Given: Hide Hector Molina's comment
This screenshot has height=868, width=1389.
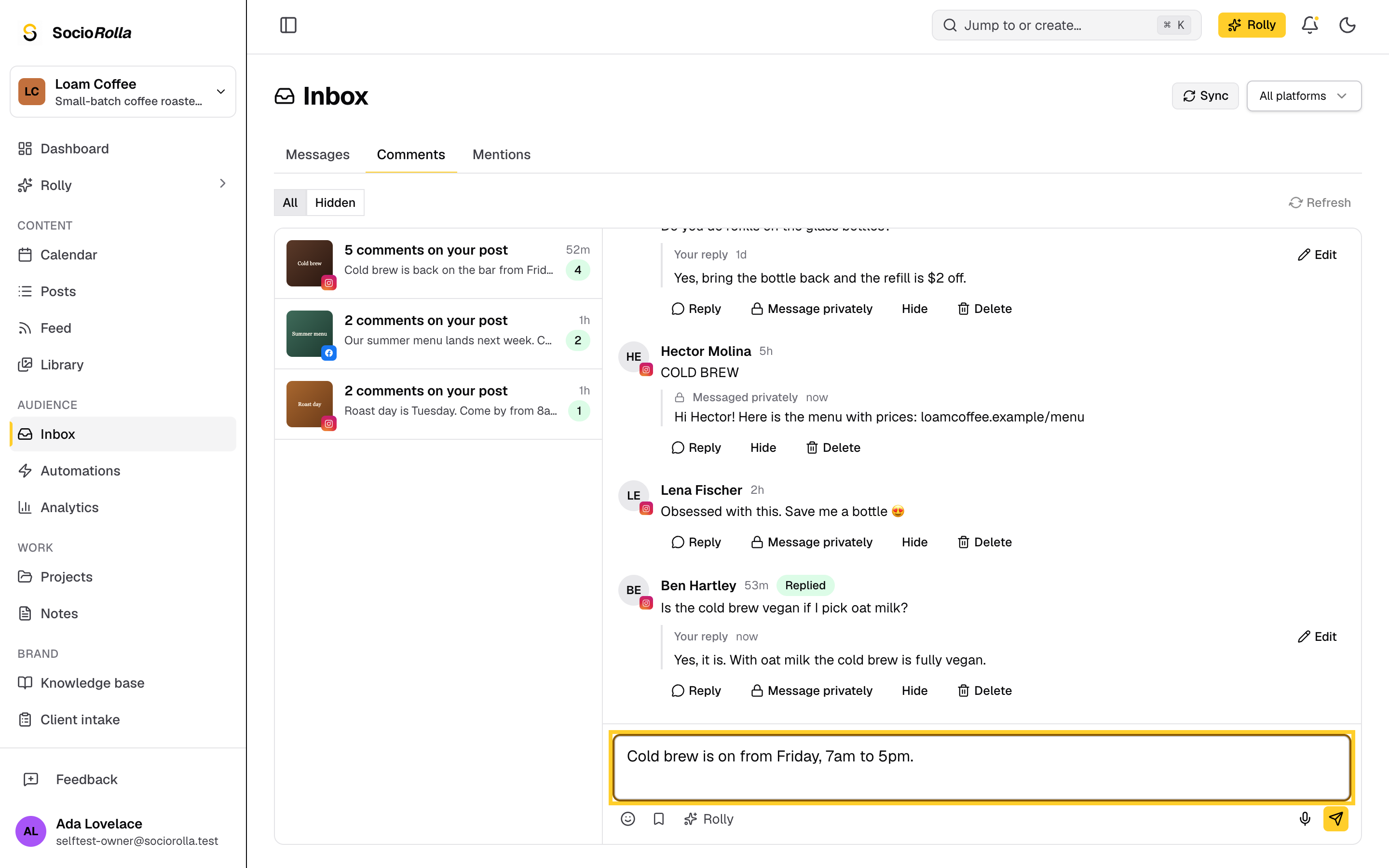Looking at the screenshot, I should 763,448.
